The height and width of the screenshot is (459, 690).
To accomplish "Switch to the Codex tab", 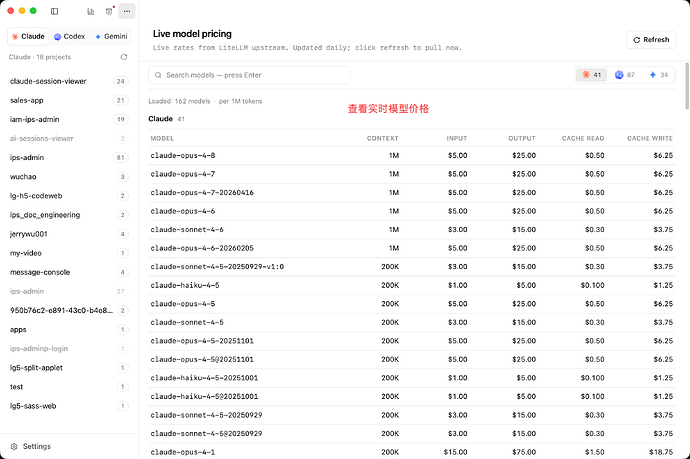I will [x=70, y=37].
